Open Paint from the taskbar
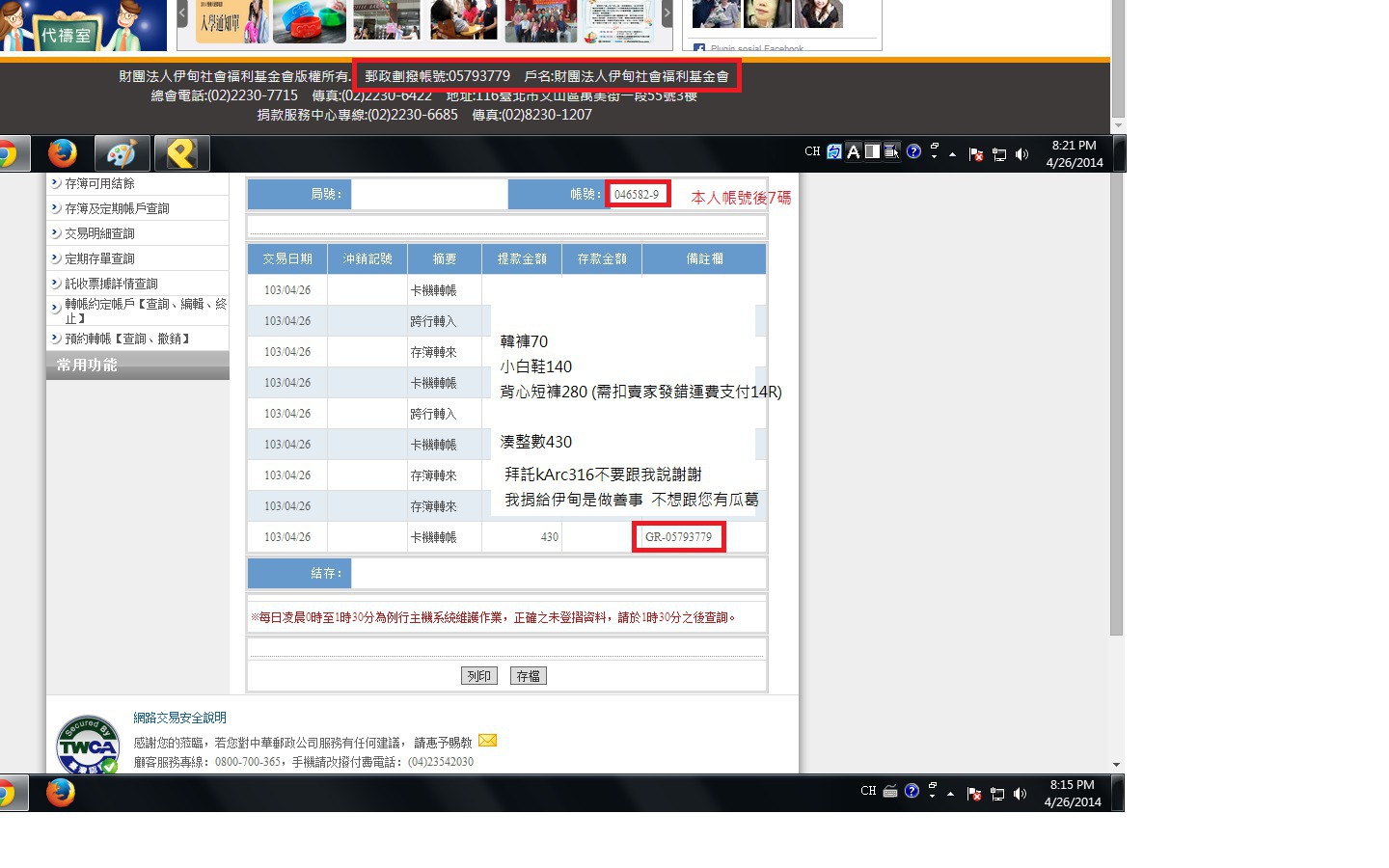 coord(122,154)
